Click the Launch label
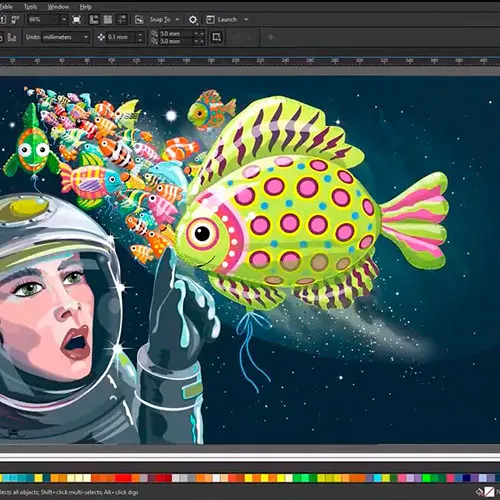500x500 pixels. pos(227,20)
